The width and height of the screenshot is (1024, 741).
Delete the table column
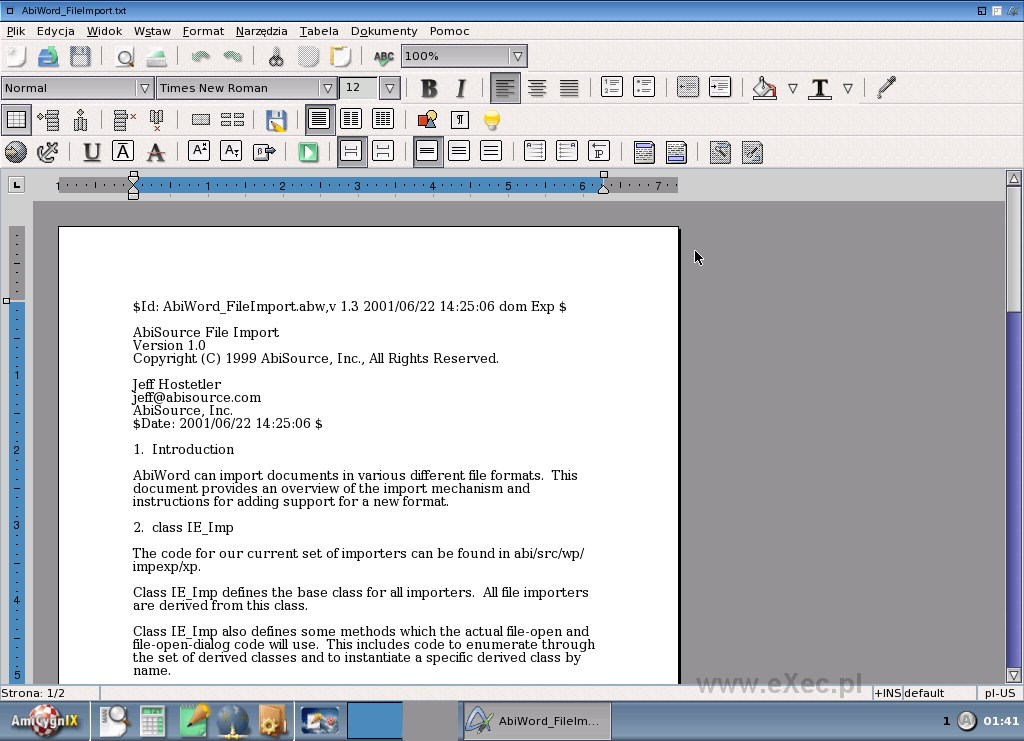(x=156, y=119)
